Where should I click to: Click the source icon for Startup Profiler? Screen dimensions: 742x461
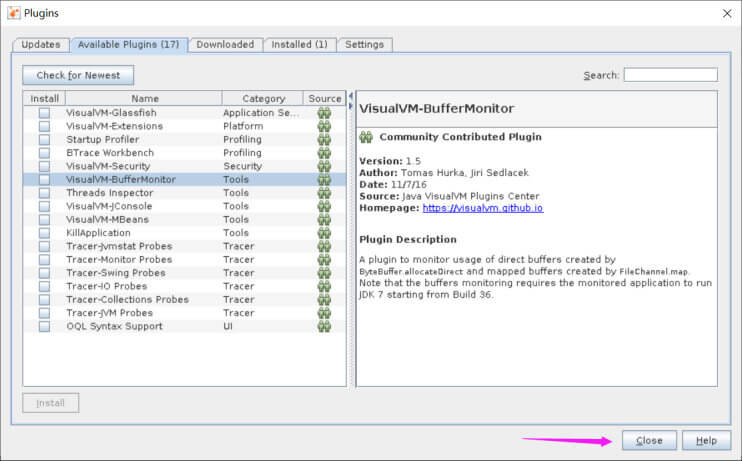click(324, 139)
